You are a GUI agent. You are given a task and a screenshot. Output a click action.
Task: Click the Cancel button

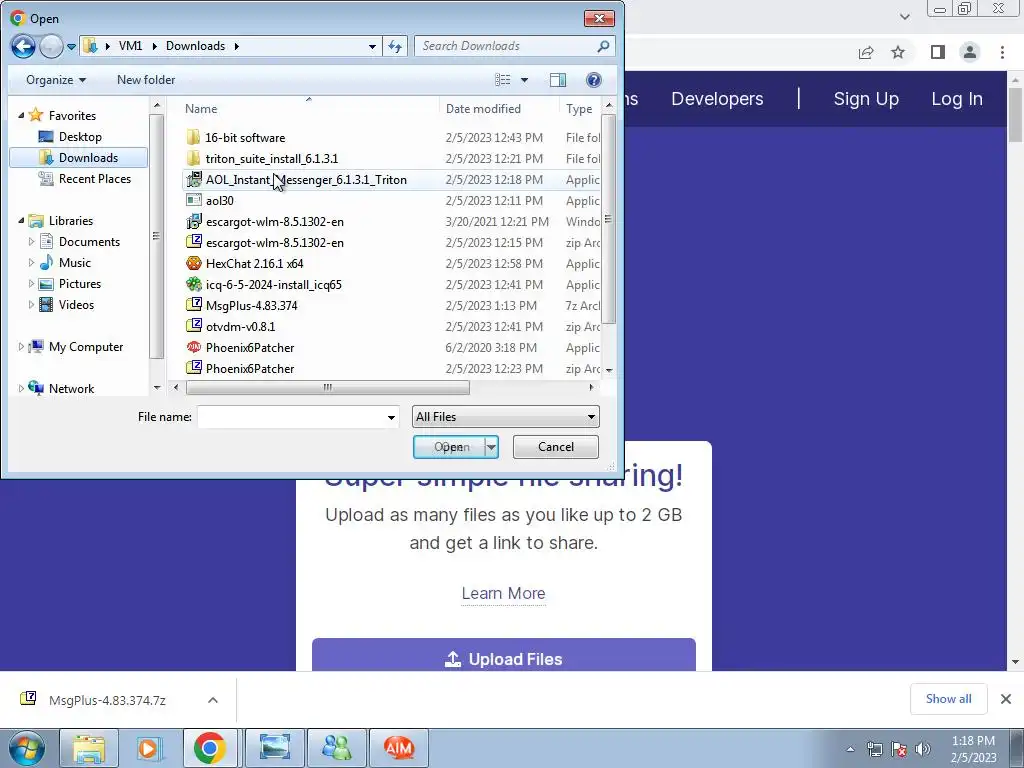coord(556,447)
